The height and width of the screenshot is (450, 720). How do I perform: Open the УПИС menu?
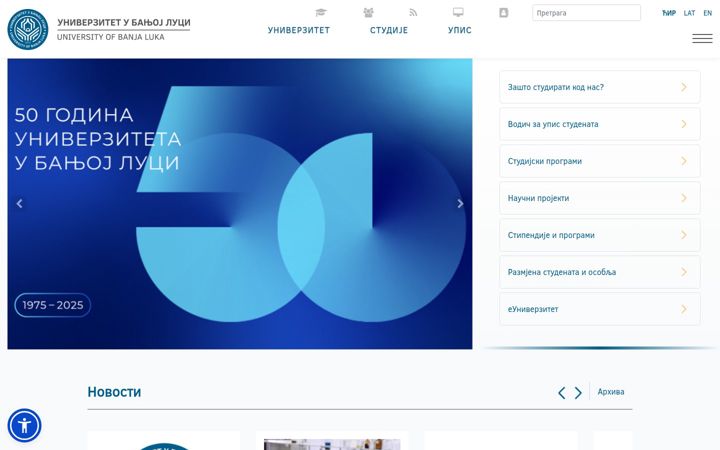pos(460,30)
